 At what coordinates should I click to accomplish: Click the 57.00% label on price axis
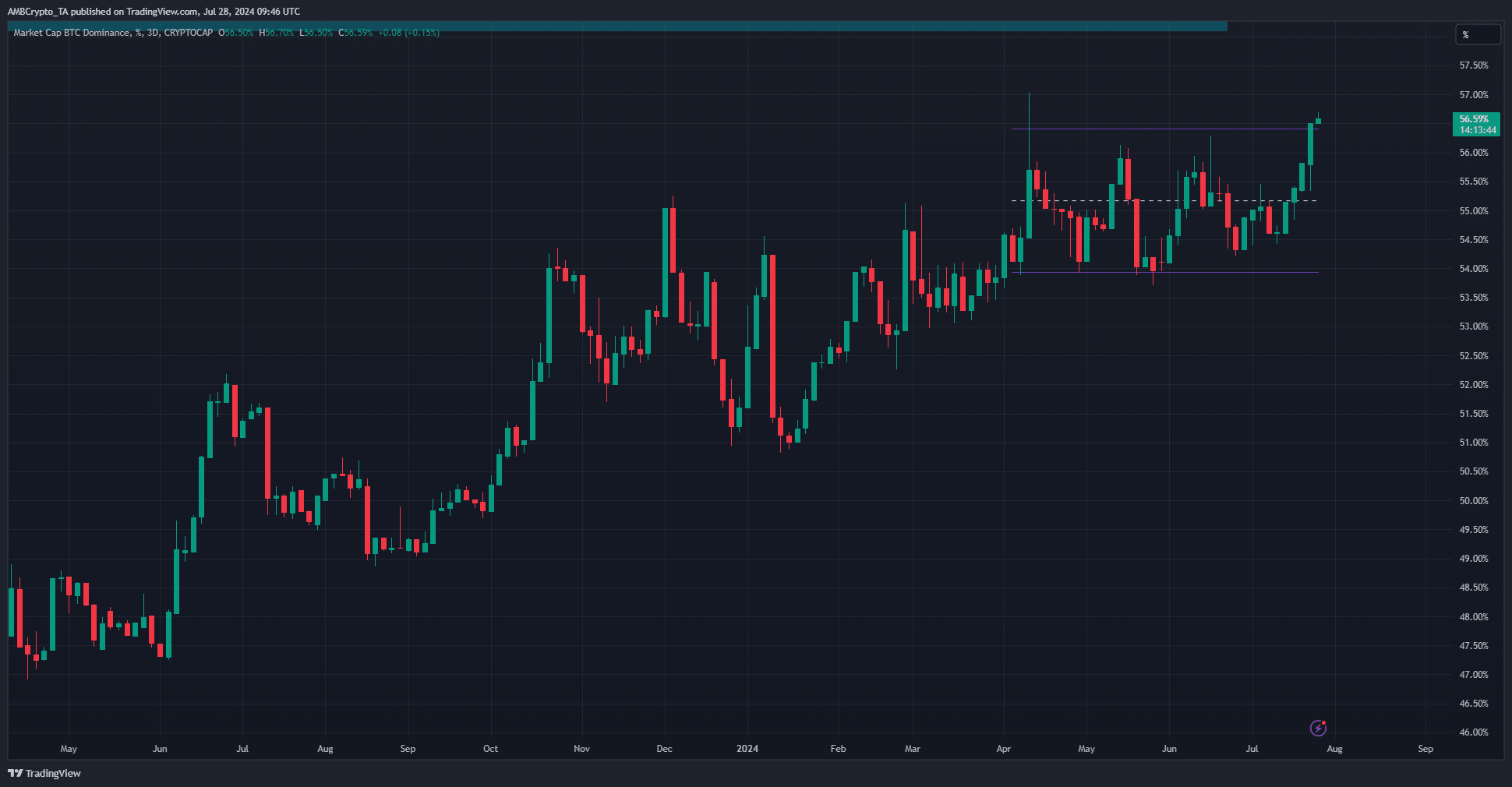1473,95
